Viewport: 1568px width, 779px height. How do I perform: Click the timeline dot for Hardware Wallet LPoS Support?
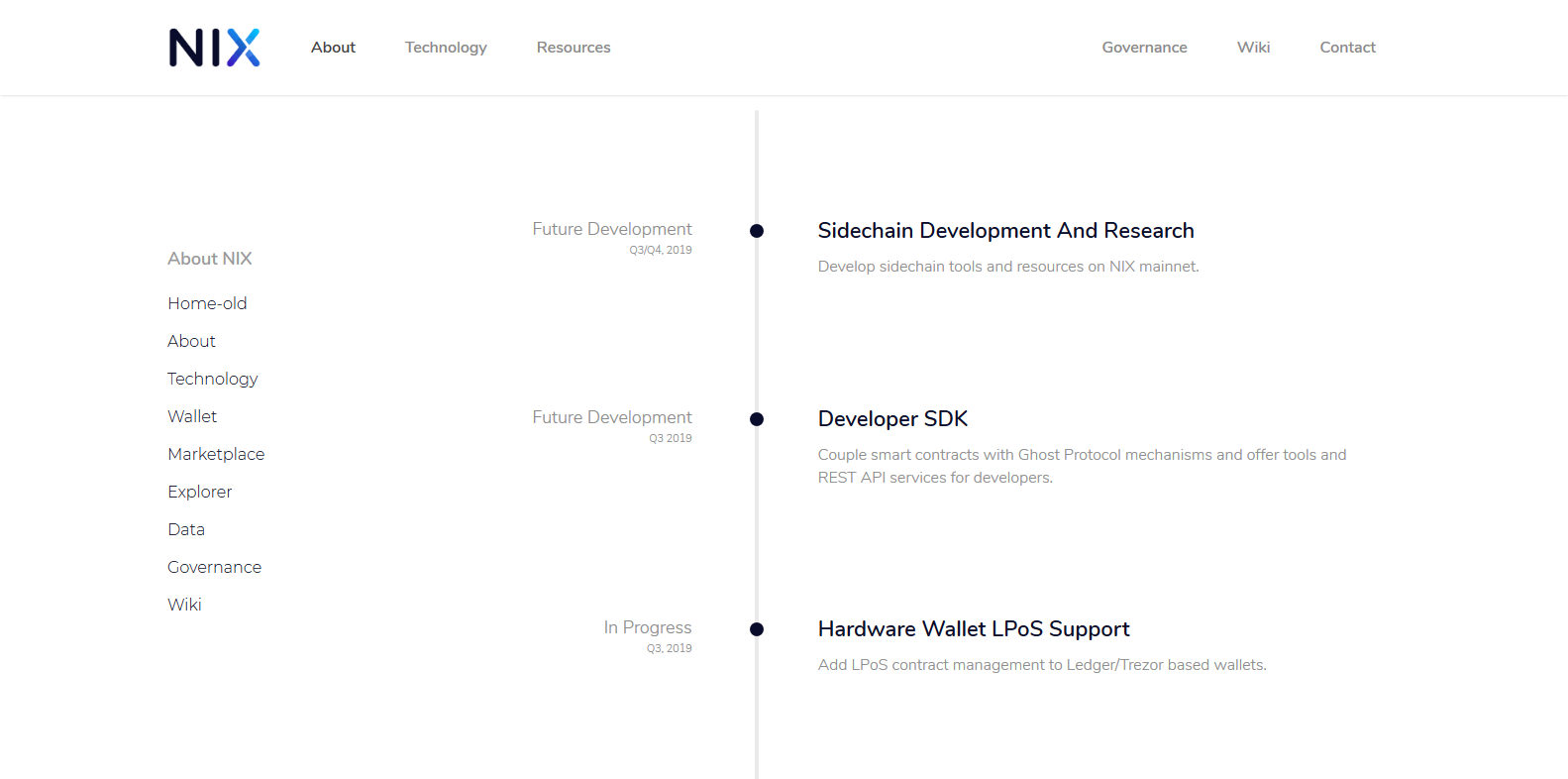[x=757, y=629]
